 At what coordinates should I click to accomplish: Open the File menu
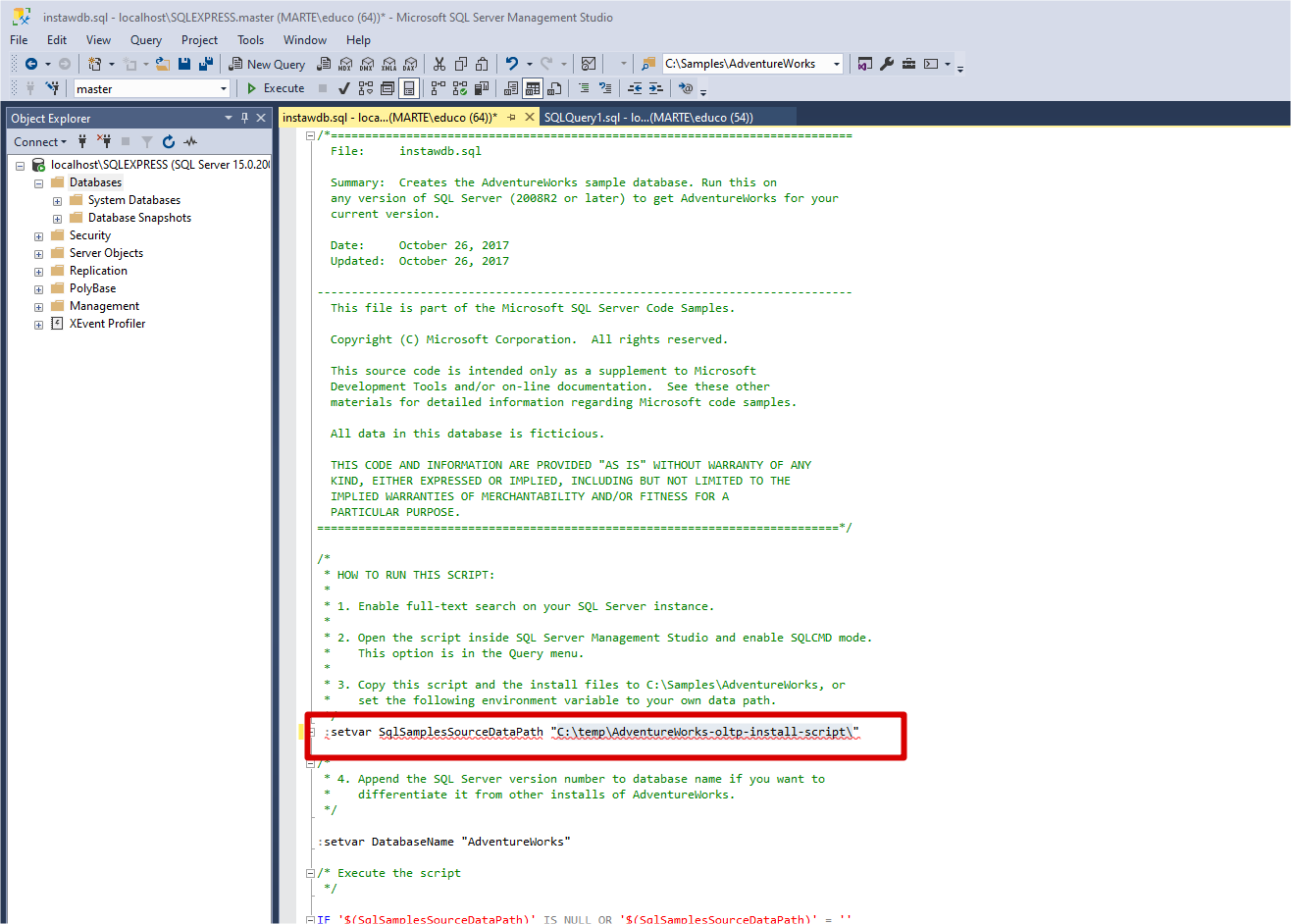19,40
